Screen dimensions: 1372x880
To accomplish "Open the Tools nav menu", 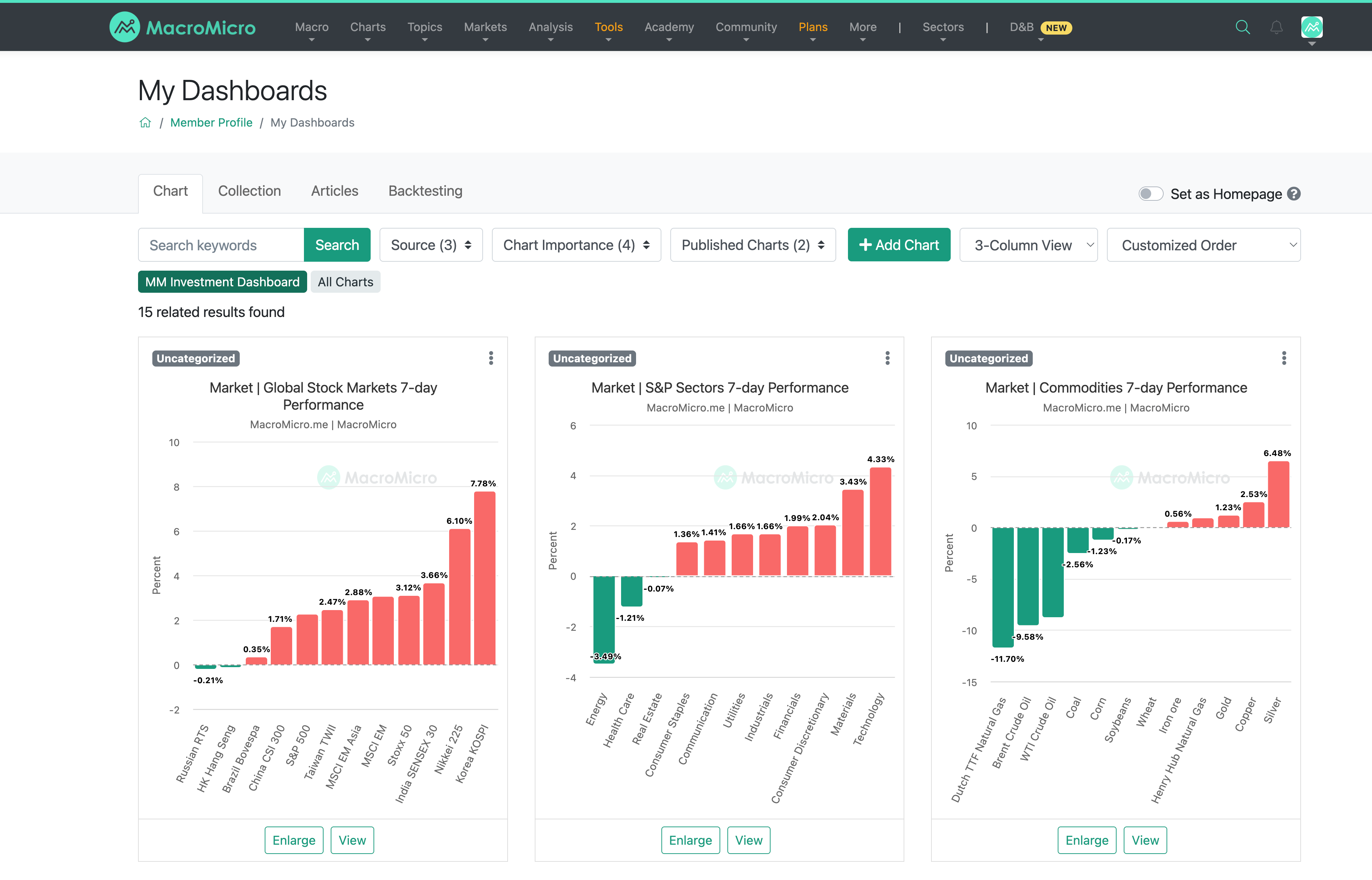I will click(608, 27).
